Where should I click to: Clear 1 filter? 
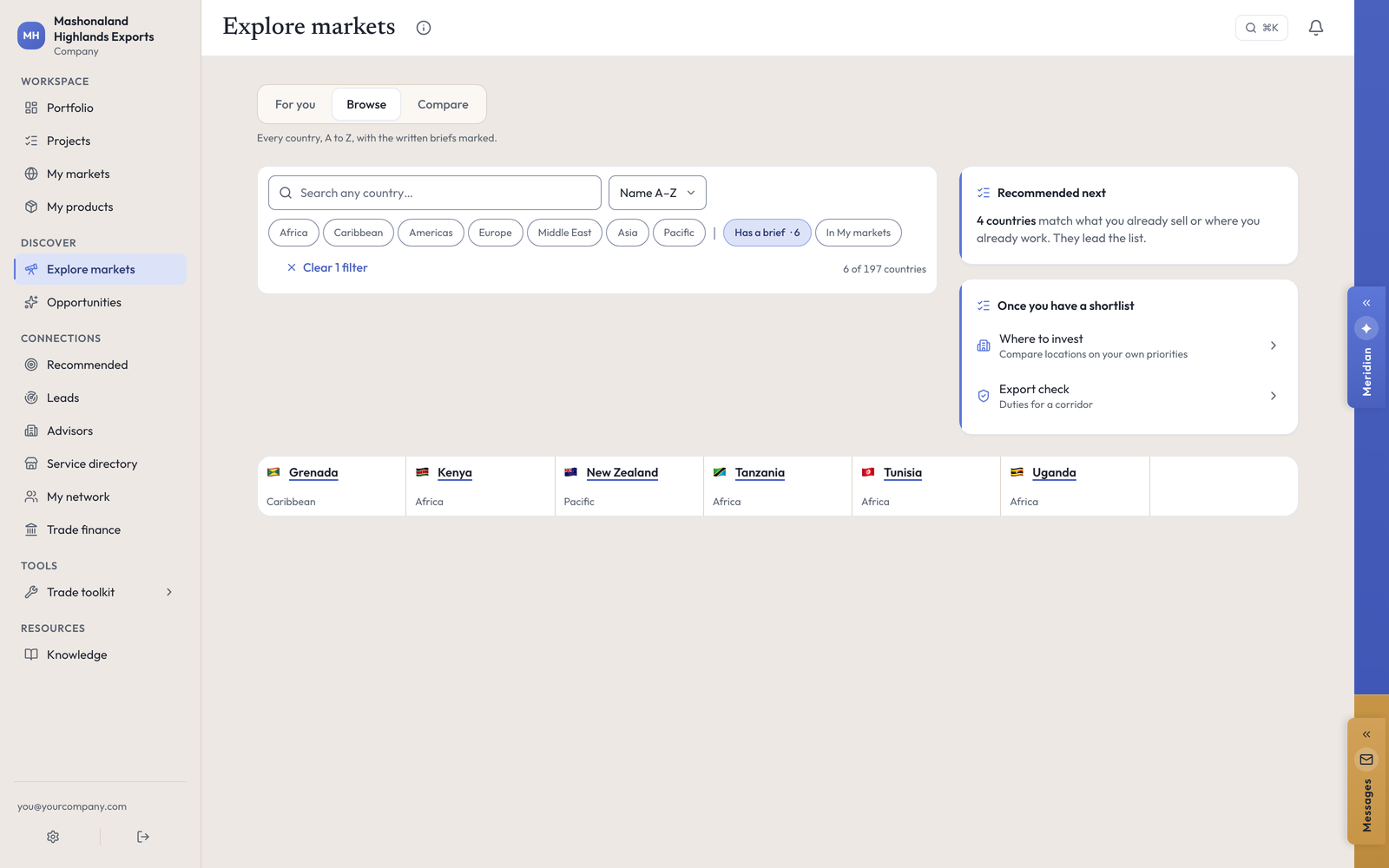327,267
